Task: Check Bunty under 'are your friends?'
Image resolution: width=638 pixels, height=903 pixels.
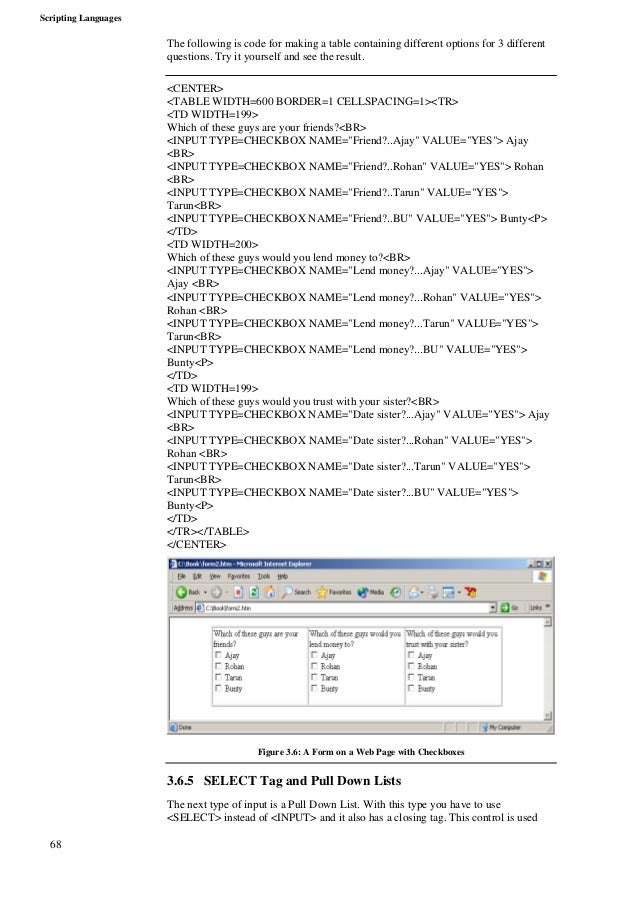Action: [x=218, y=688]
